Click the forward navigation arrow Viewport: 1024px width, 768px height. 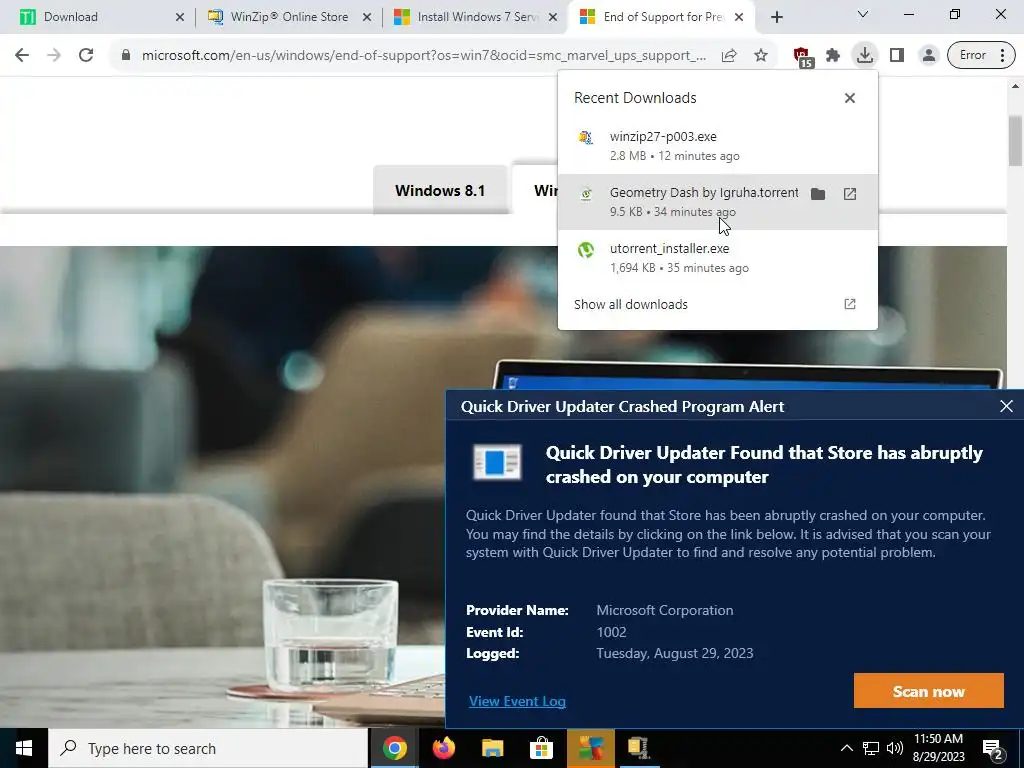(54, 56)
